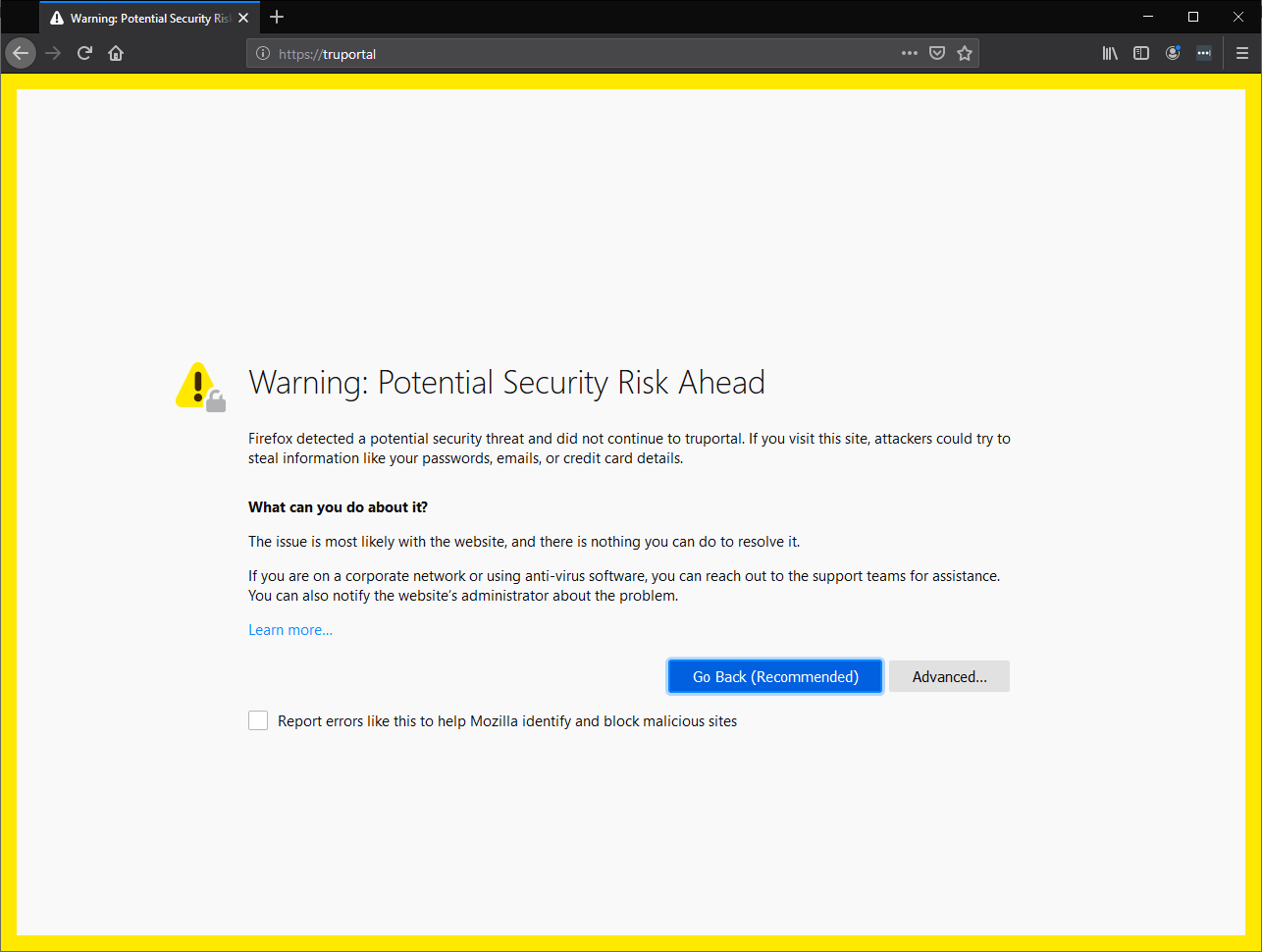Click the browser Back arrow button
The width and height of the screenshot is (1262, 952).
(x=21, y=53)
